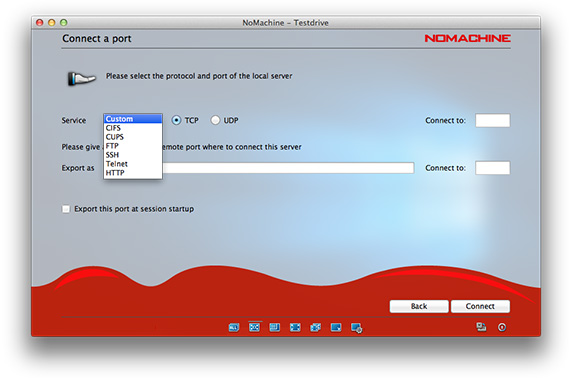Choose SSH from the Service list
The width and height of the screenshot is (569, 378).
133,155
